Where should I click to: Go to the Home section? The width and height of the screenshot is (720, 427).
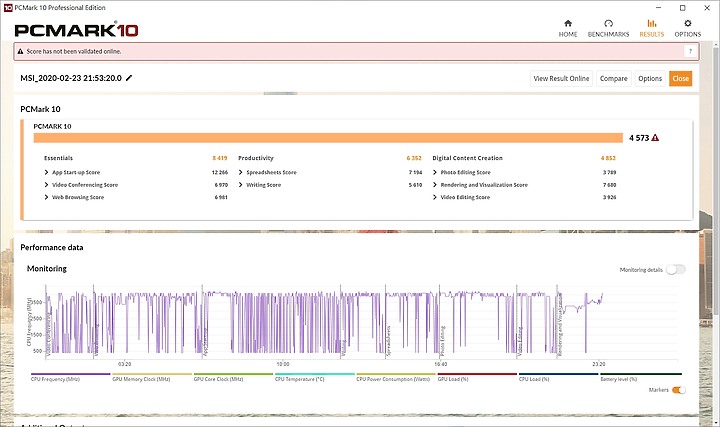click(x=568, y=28)
